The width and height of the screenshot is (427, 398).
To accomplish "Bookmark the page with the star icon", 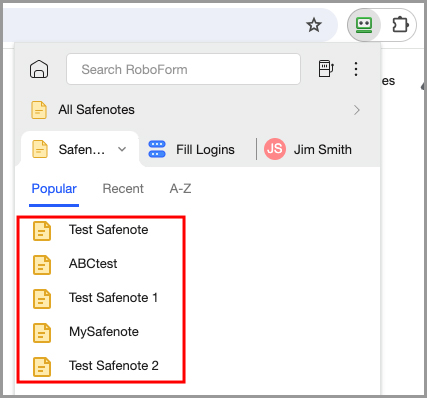I will [x=314, y=25].
